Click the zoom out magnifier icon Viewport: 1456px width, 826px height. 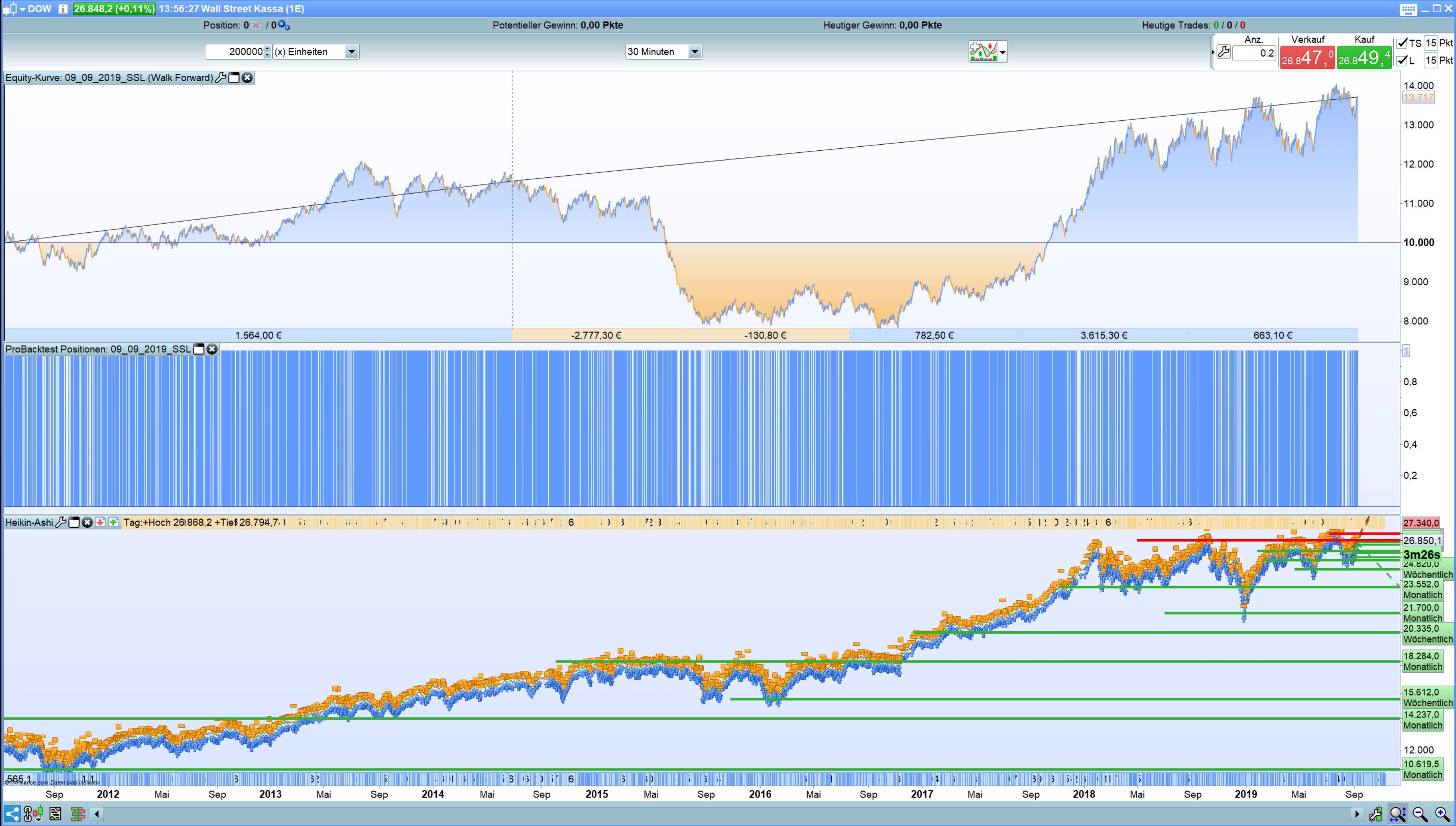(x=1420, y=813)
